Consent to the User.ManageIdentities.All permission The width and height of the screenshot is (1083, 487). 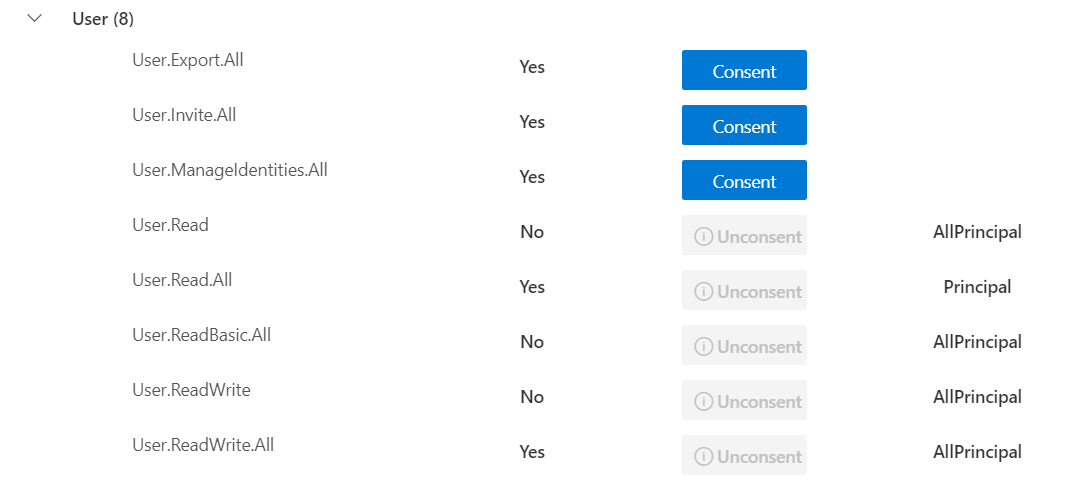point(744,180)
